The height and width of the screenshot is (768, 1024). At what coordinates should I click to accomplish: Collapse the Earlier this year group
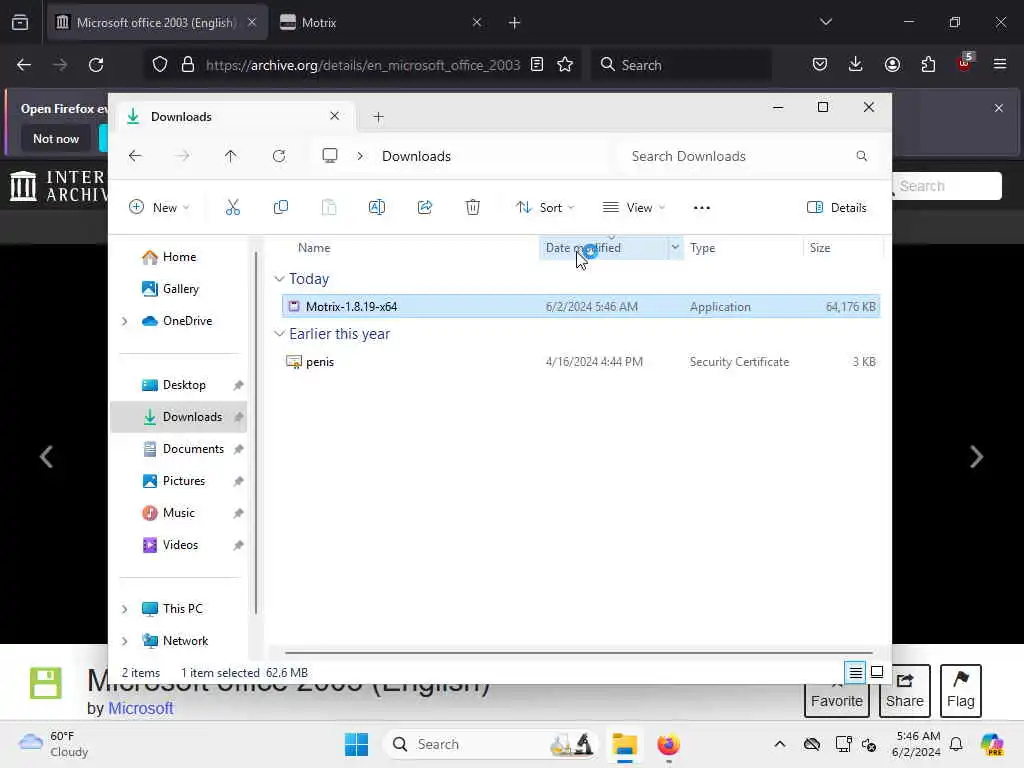click(x=279, y=334)
